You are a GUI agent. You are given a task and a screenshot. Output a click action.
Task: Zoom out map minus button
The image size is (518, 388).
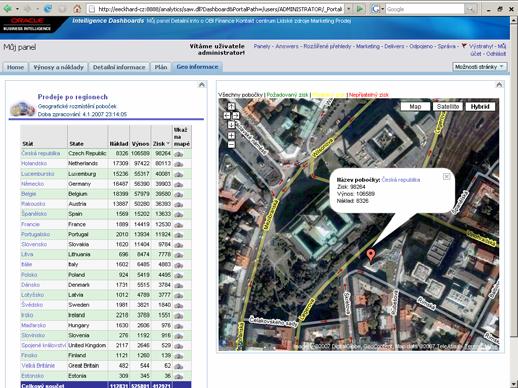coord(231,144)
